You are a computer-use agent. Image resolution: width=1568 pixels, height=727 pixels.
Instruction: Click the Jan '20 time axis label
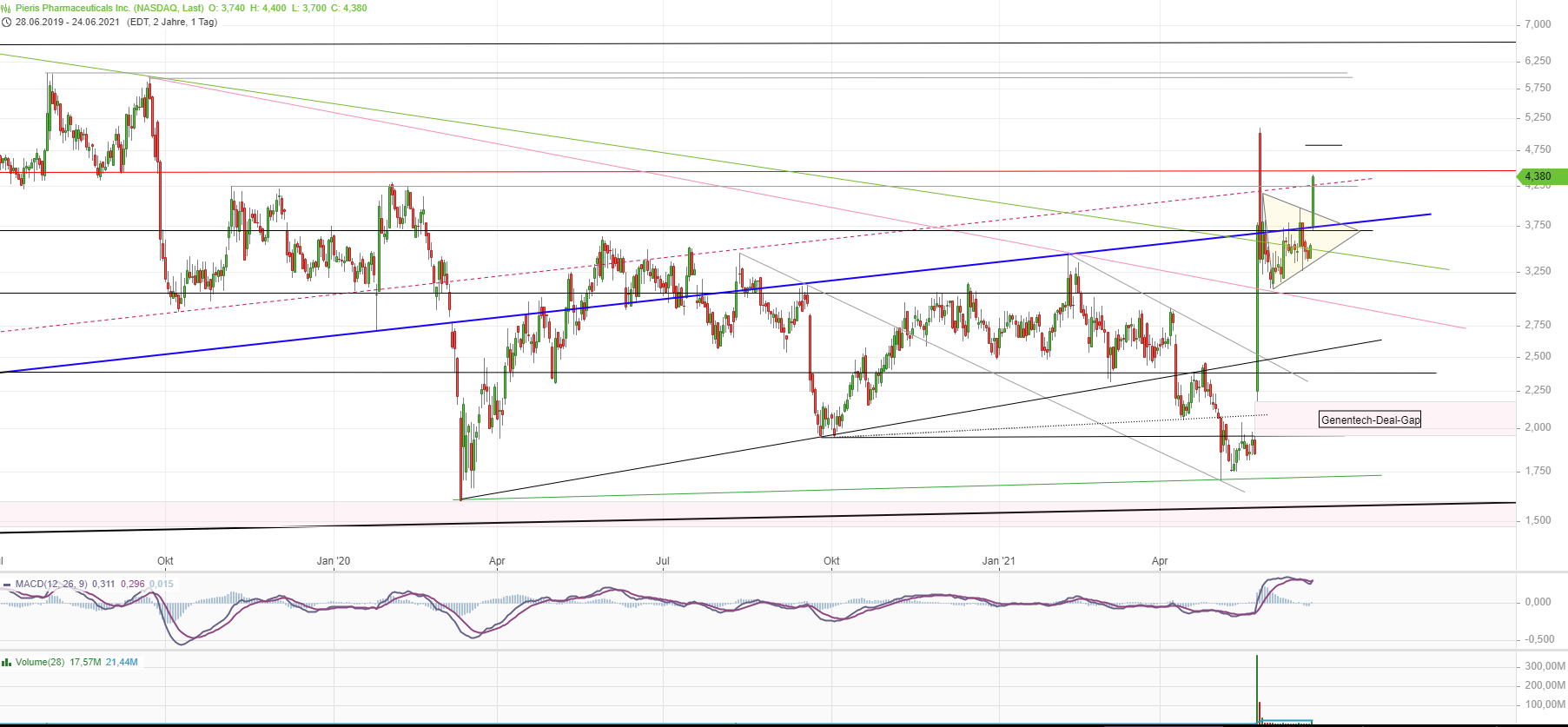(334, 561)
